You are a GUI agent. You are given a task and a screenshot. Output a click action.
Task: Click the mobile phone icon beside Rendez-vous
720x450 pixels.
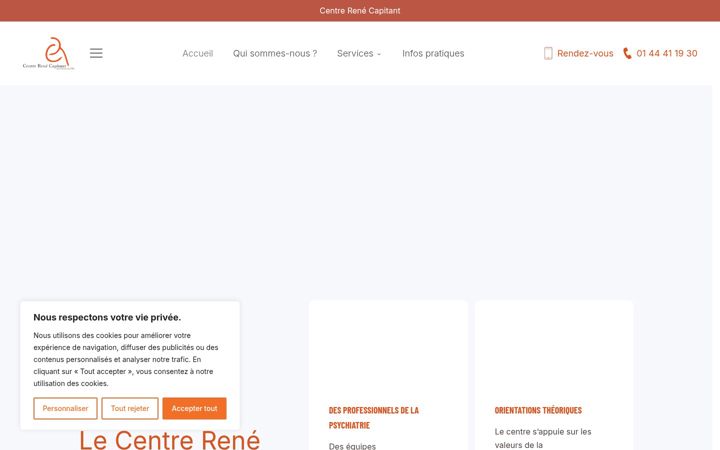548,53
